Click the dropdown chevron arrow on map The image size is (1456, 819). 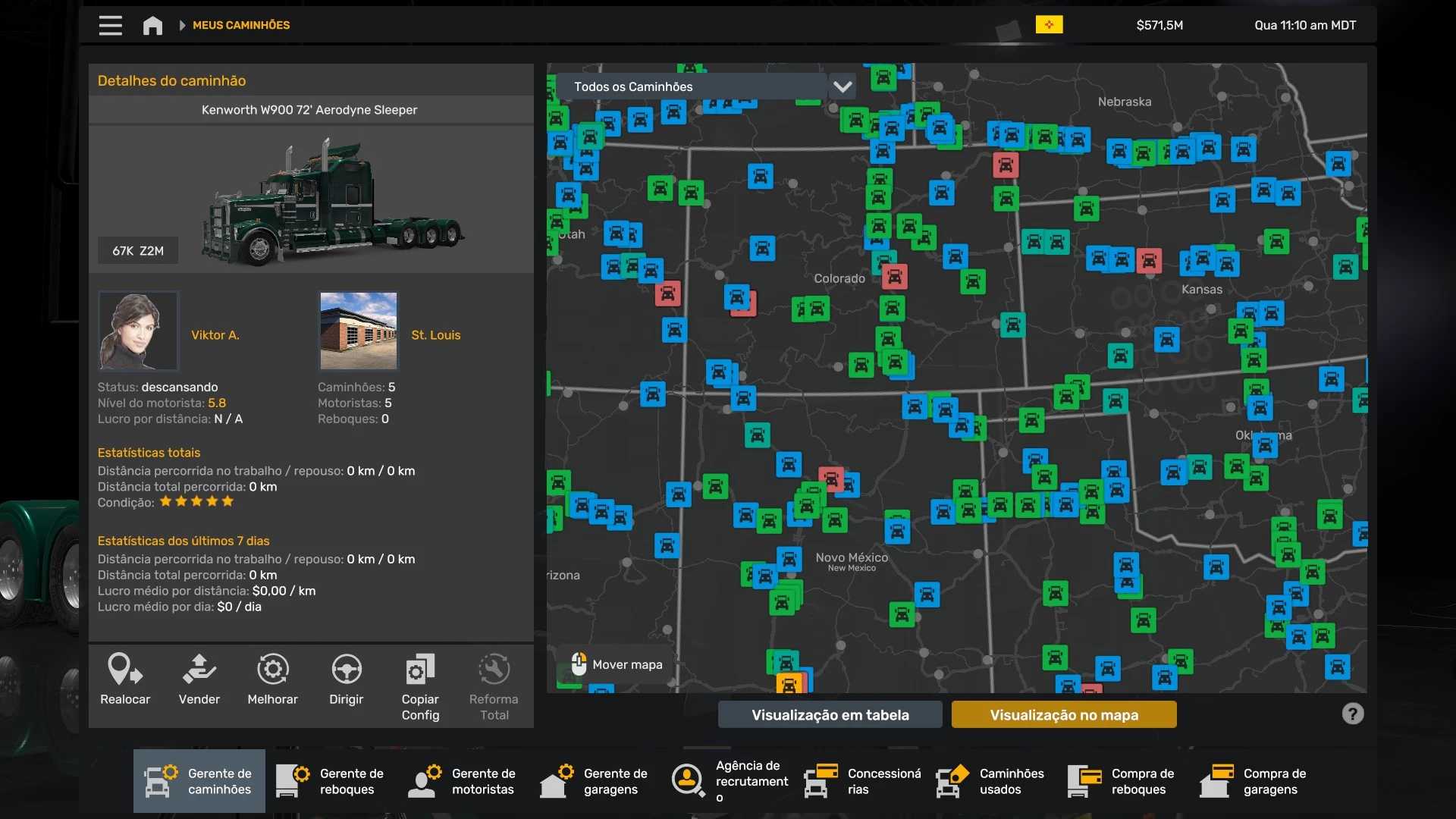(843, 86)
